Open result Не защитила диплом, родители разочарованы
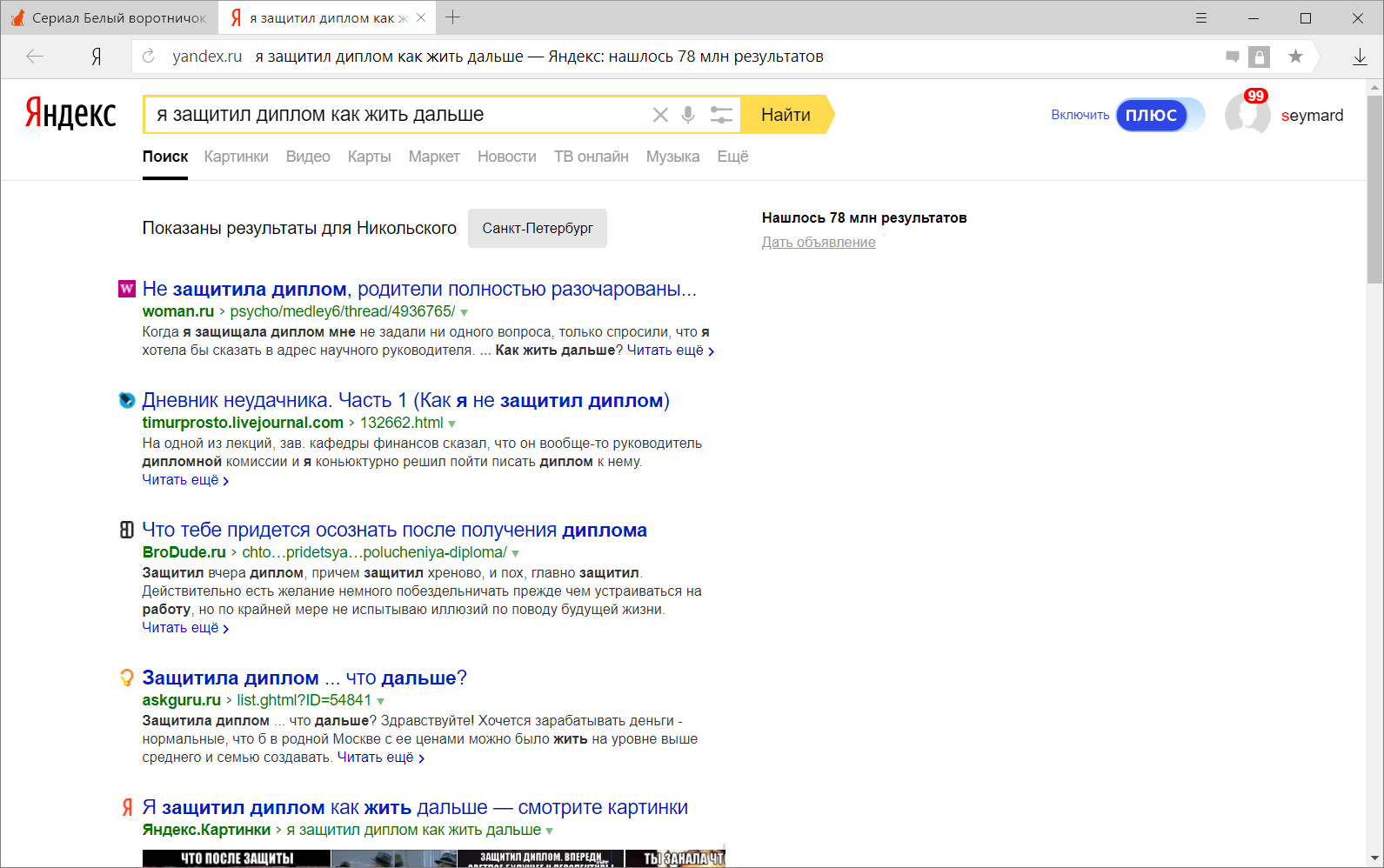The height and width of the screenshot is (868, 1384). click(419, 289)
